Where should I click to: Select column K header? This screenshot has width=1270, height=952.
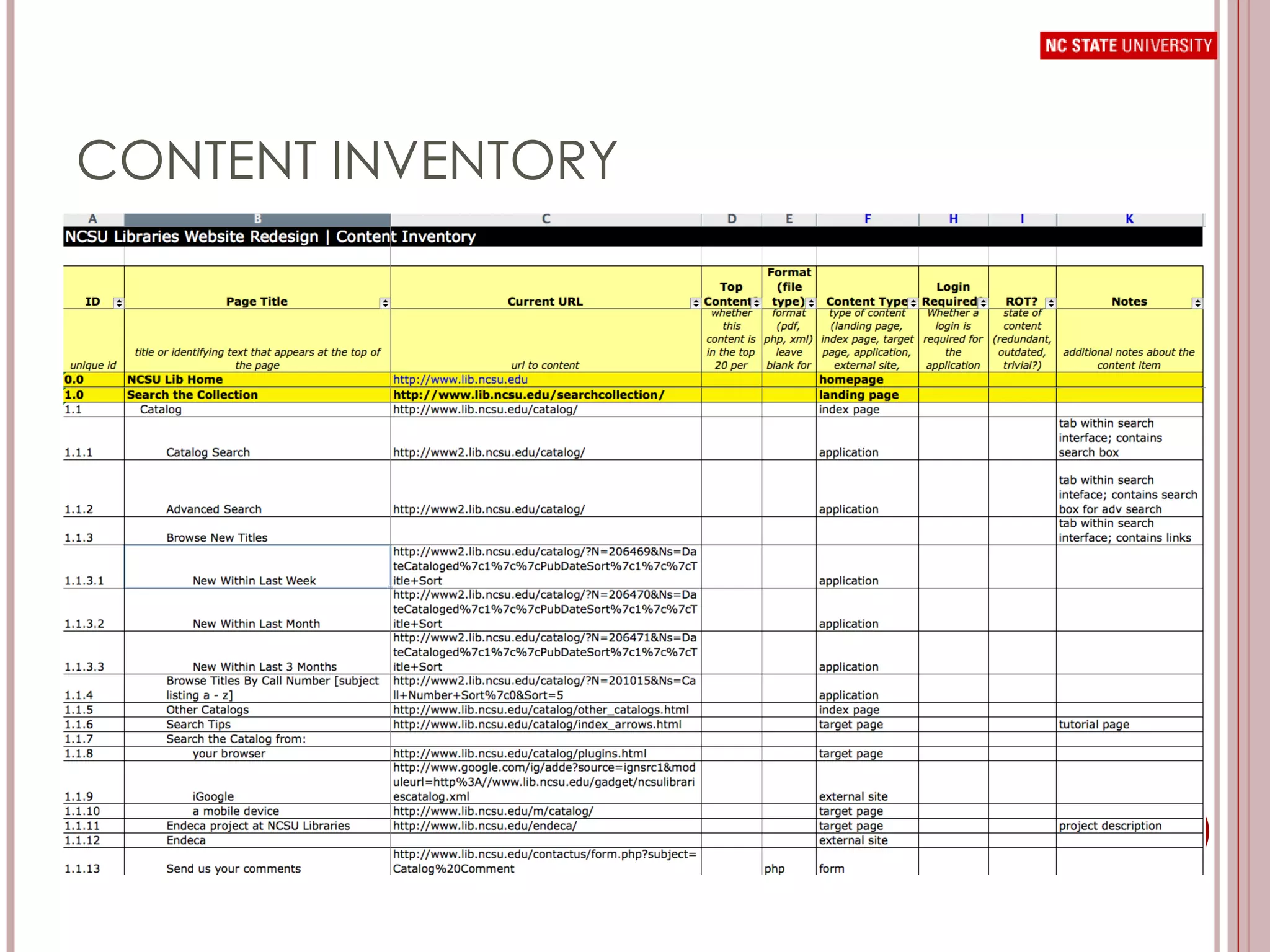[1129, 219]
